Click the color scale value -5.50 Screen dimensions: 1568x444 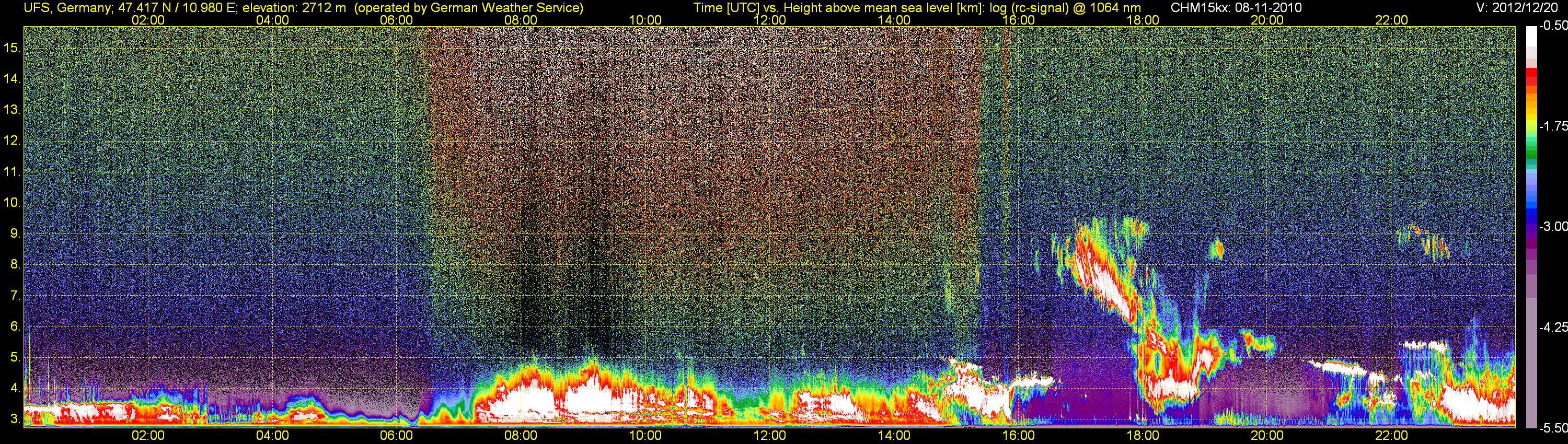point(1553,428)
